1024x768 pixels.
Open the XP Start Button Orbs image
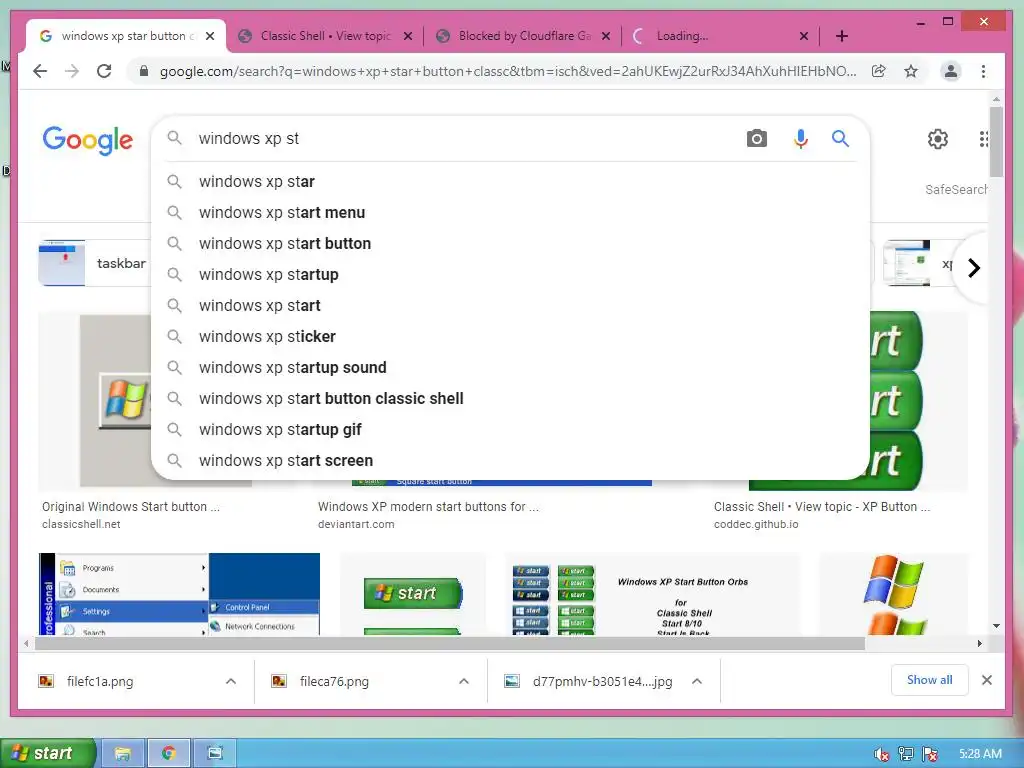[652, 594]
